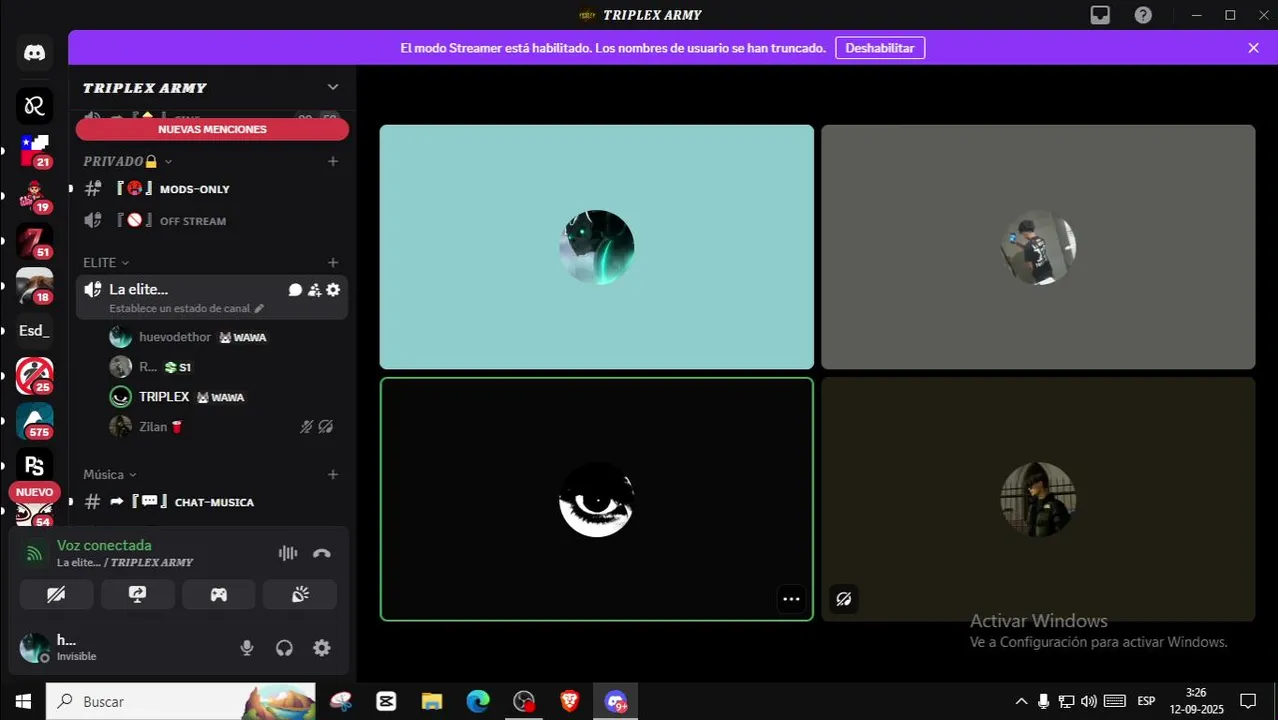Open red Z server with 51 badge
The width and height of the screenshot is (1278, 720).
click(x=35, y=241)
